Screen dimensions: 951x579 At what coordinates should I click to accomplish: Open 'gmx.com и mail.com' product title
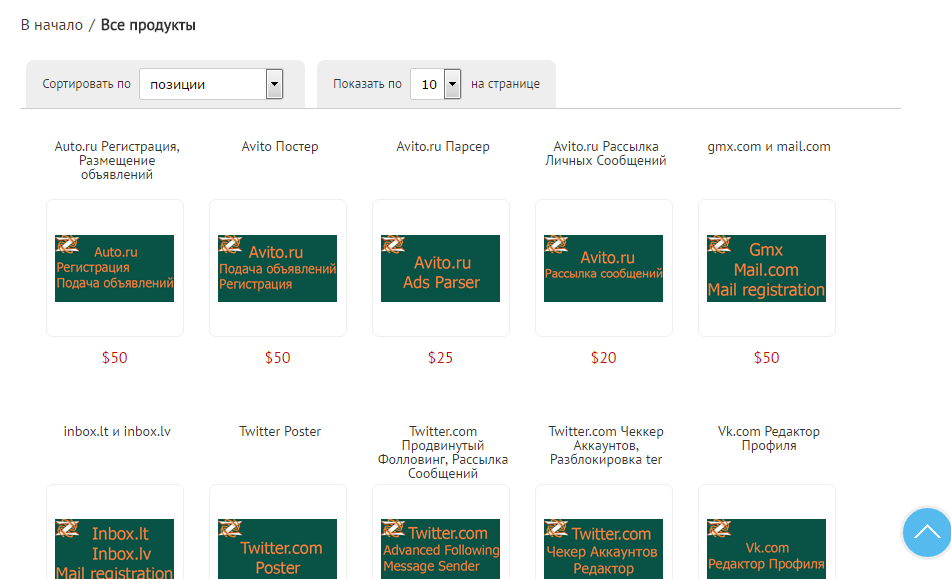[x=768, y=146]
